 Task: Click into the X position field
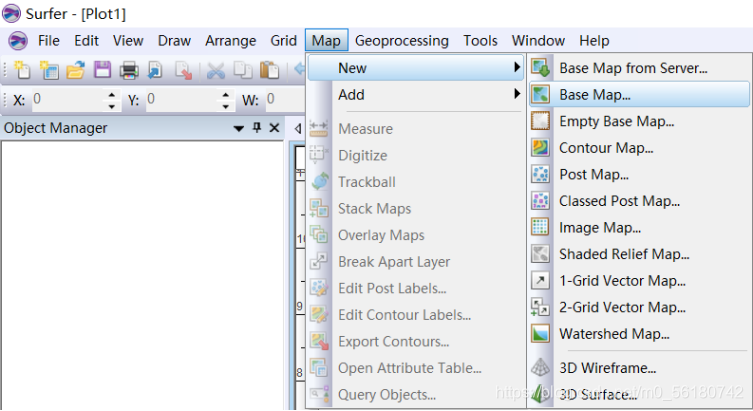(68, 99)
